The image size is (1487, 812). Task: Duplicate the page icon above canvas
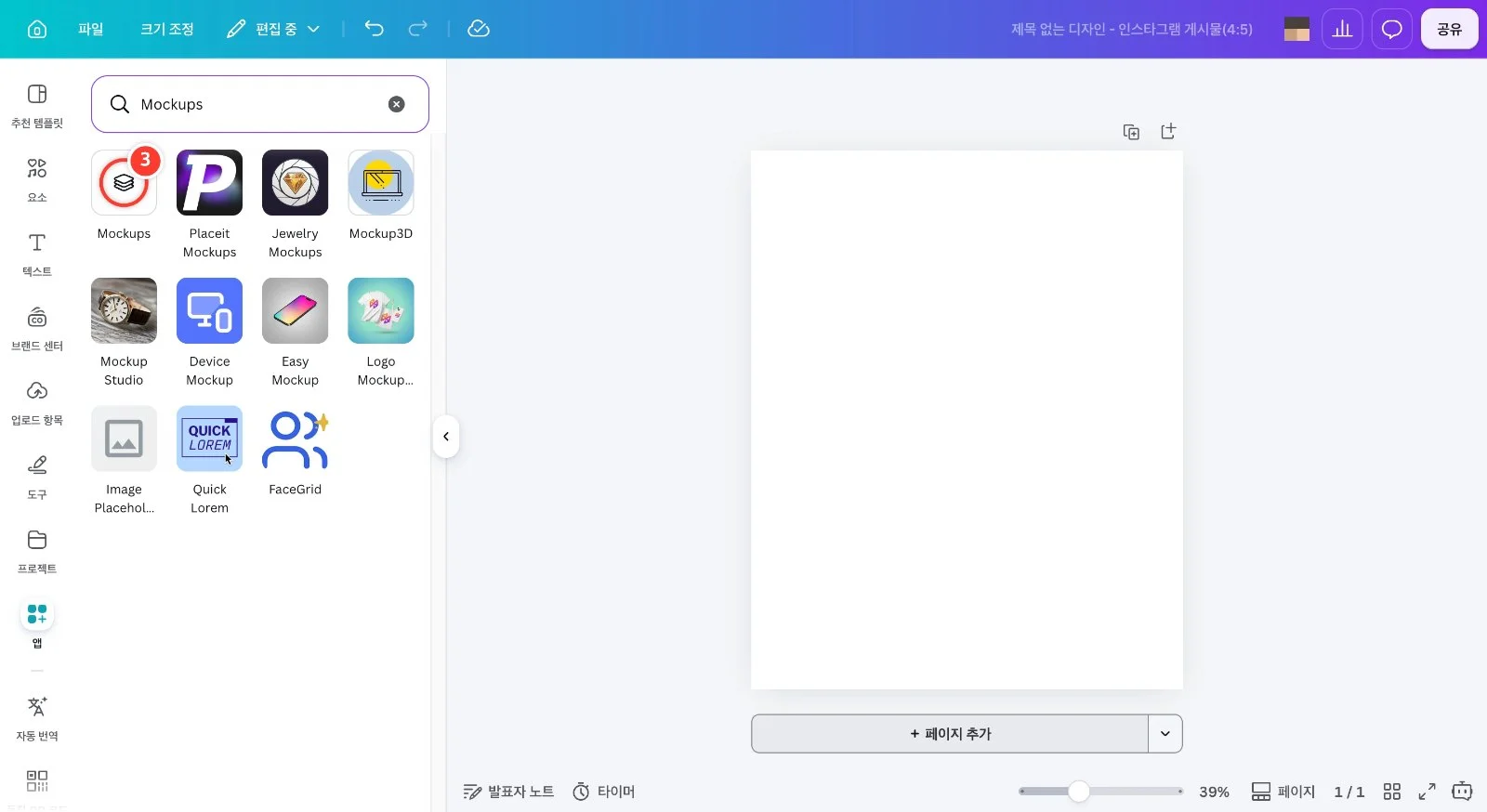[x=1131, y=132]
